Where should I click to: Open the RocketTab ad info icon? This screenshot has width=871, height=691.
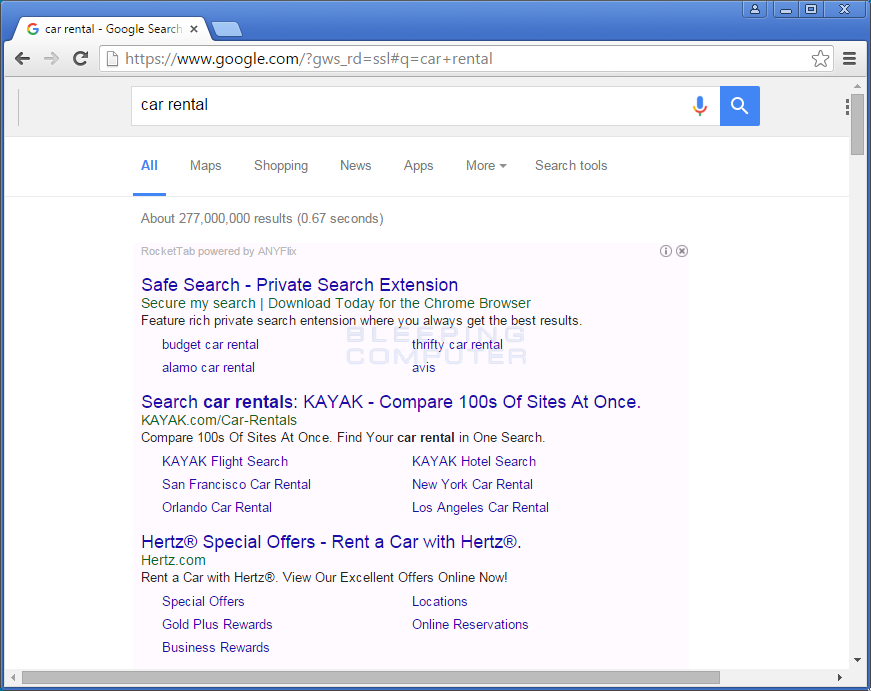tap(665, 251)
